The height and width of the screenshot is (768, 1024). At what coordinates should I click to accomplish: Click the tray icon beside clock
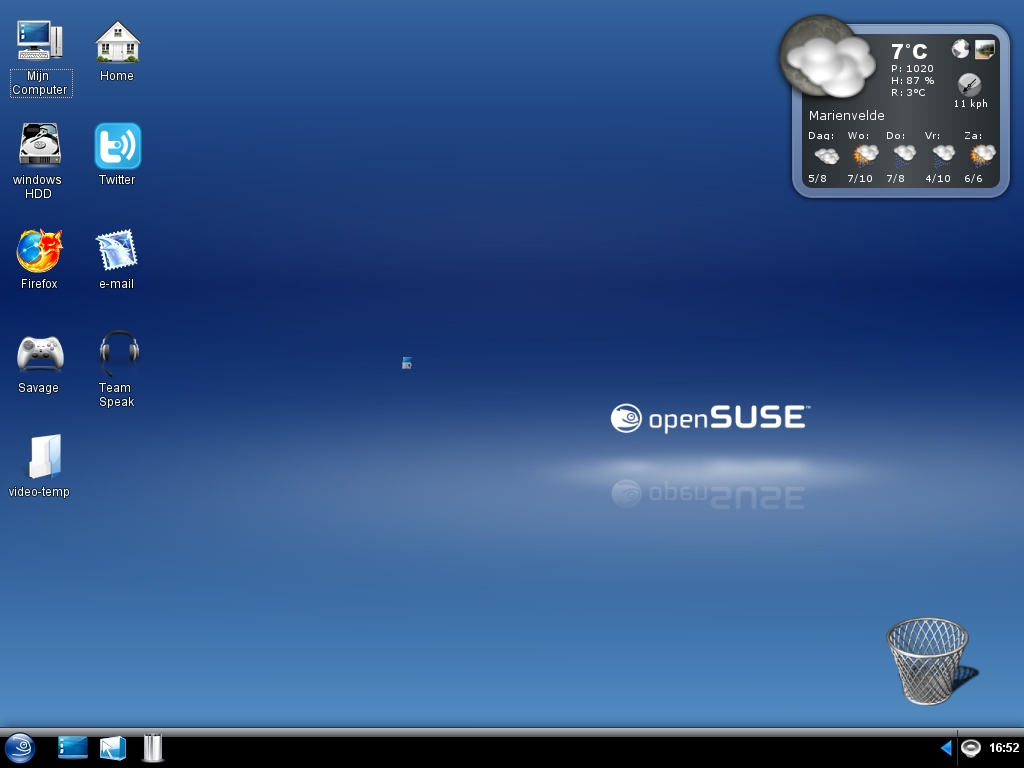tap(970, 748)
